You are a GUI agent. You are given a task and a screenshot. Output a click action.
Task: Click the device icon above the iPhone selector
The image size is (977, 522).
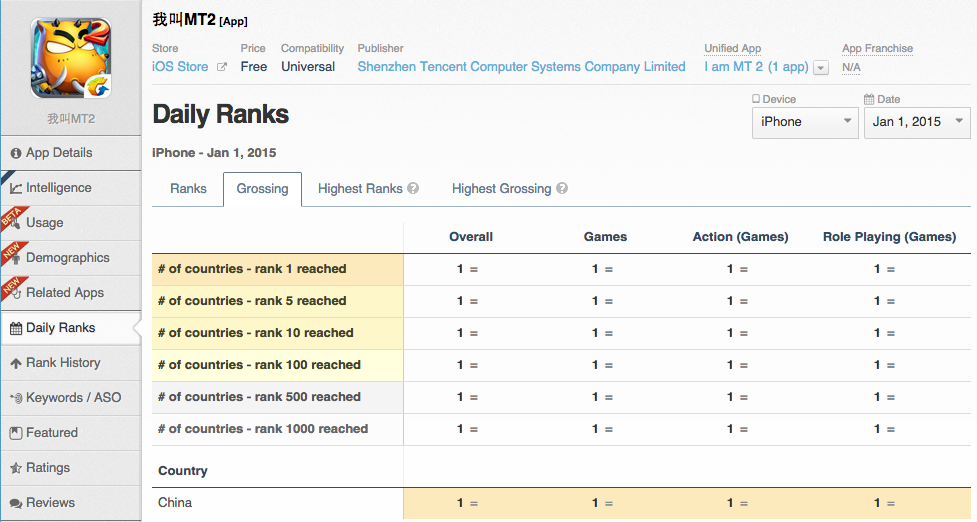pyautogui.click(x=756, y=98)
